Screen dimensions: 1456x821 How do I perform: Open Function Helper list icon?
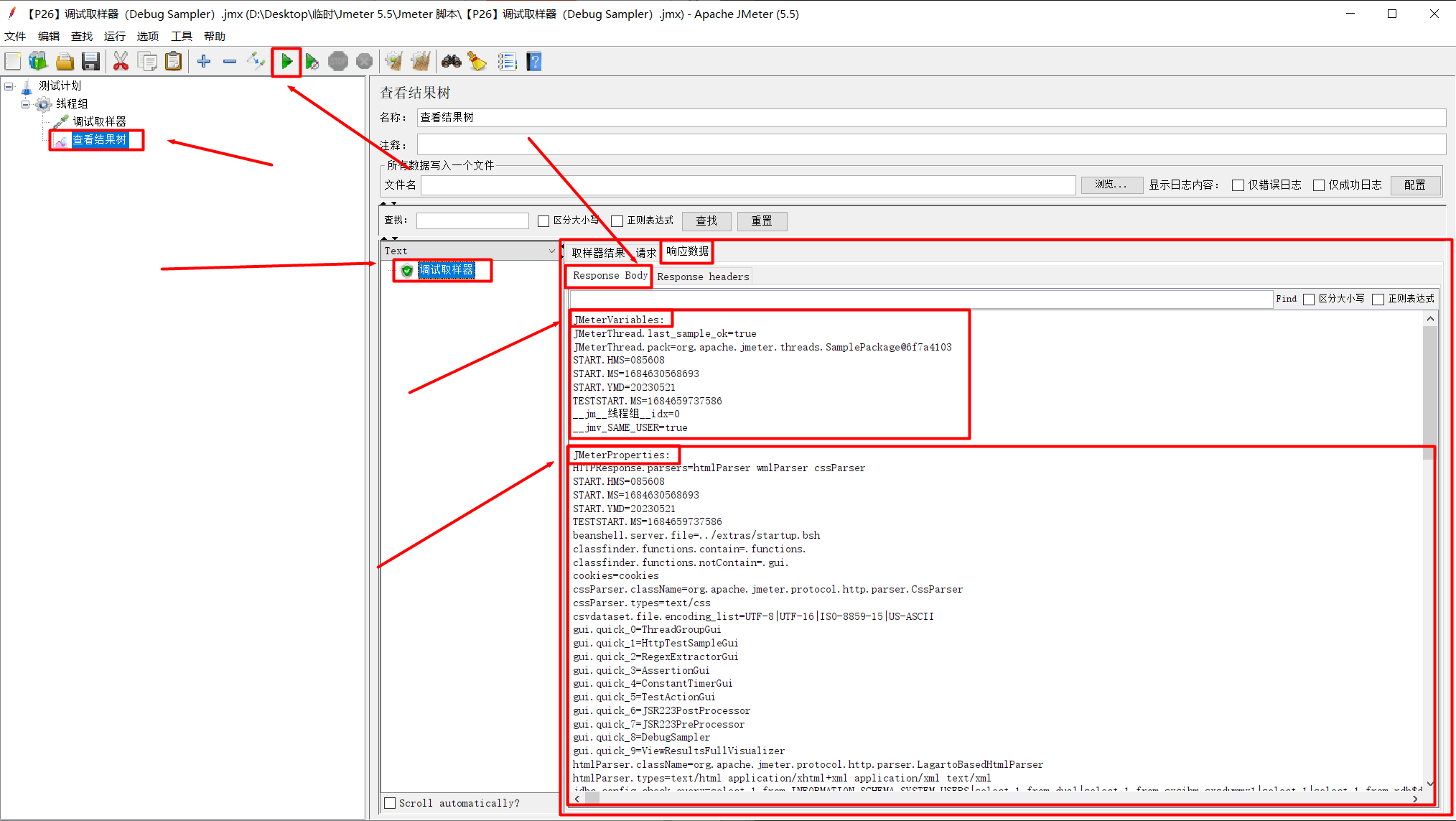click(508, 62)
